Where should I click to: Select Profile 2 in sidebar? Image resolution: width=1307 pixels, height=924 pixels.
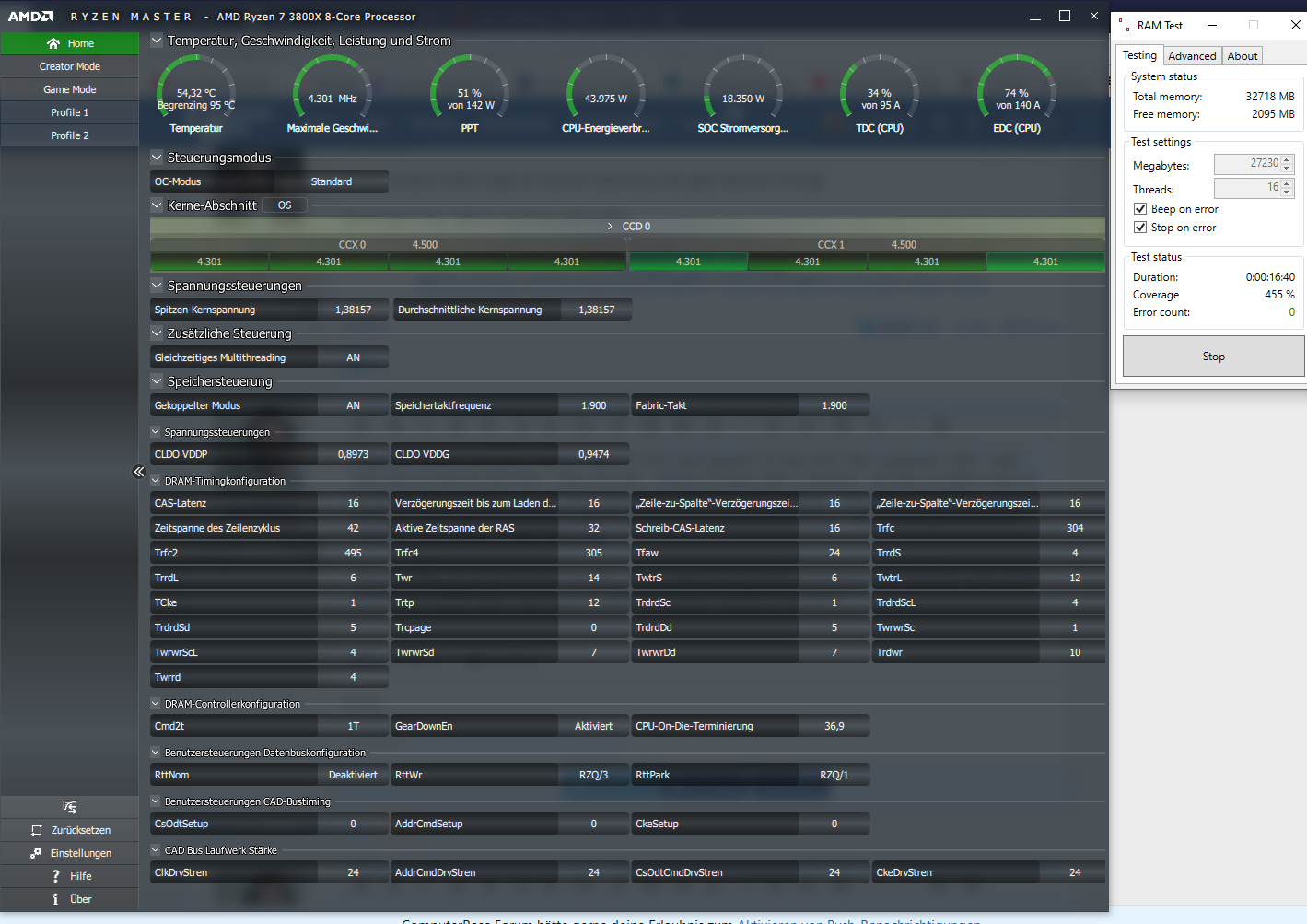point(70,135)
